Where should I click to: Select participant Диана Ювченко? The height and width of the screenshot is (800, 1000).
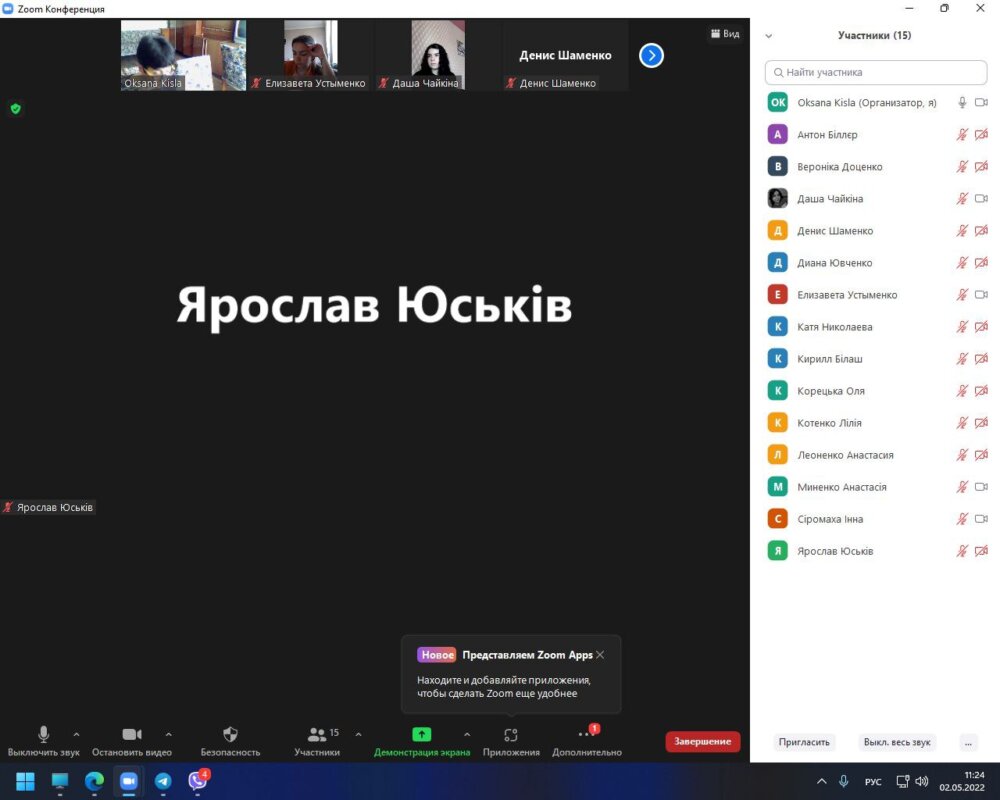[877, 262]
